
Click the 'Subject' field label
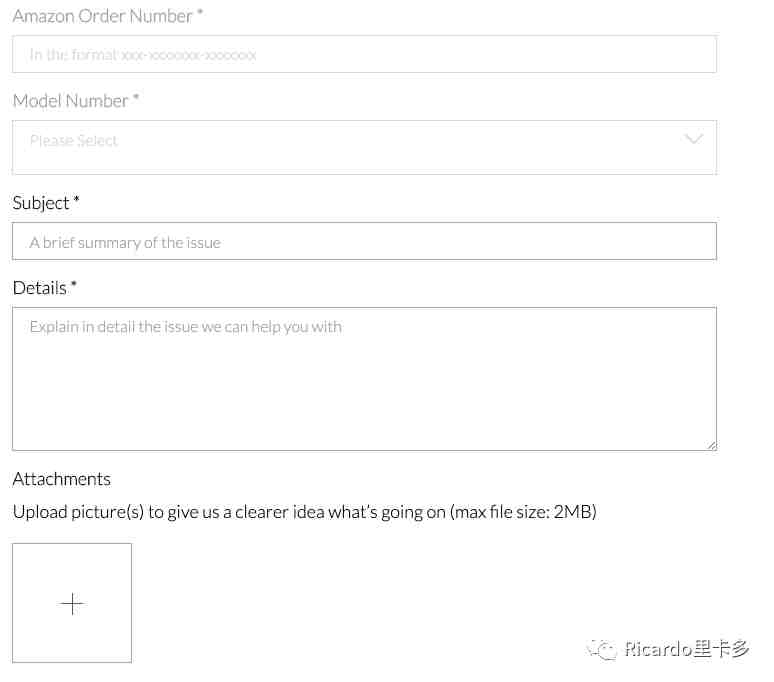[x=41, y=203]
